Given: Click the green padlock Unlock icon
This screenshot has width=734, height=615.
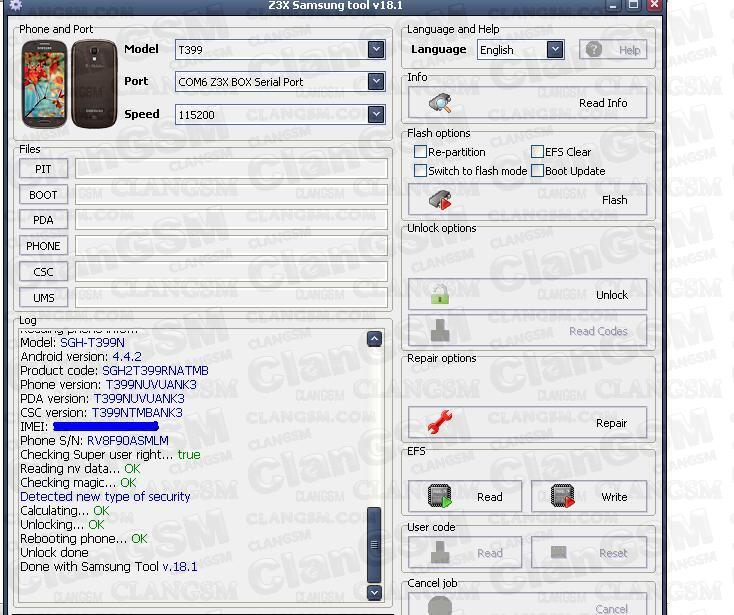Looking at the screenshot, I should point(440,294).
